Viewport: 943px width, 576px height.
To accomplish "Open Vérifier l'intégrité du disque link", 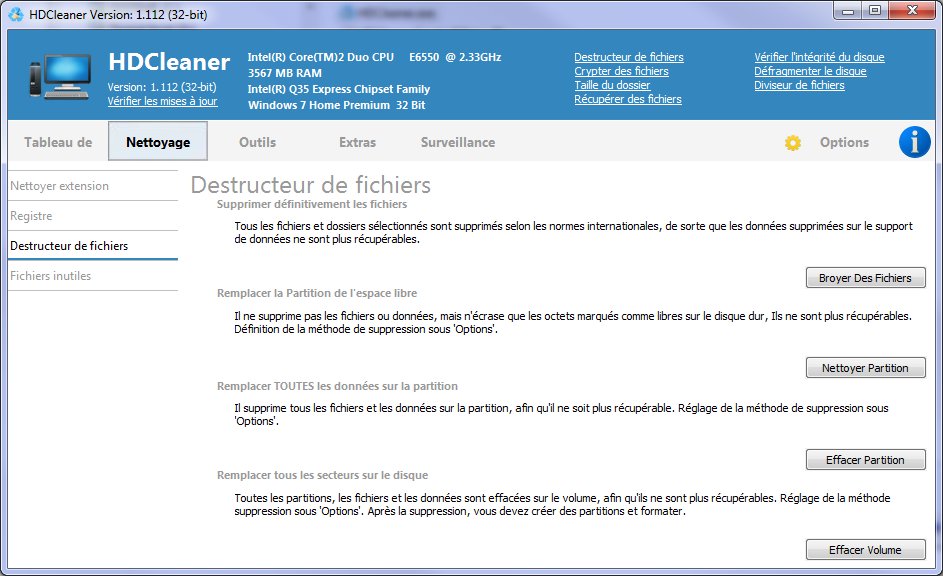I will pyautogui.click(x=819, y=57).
